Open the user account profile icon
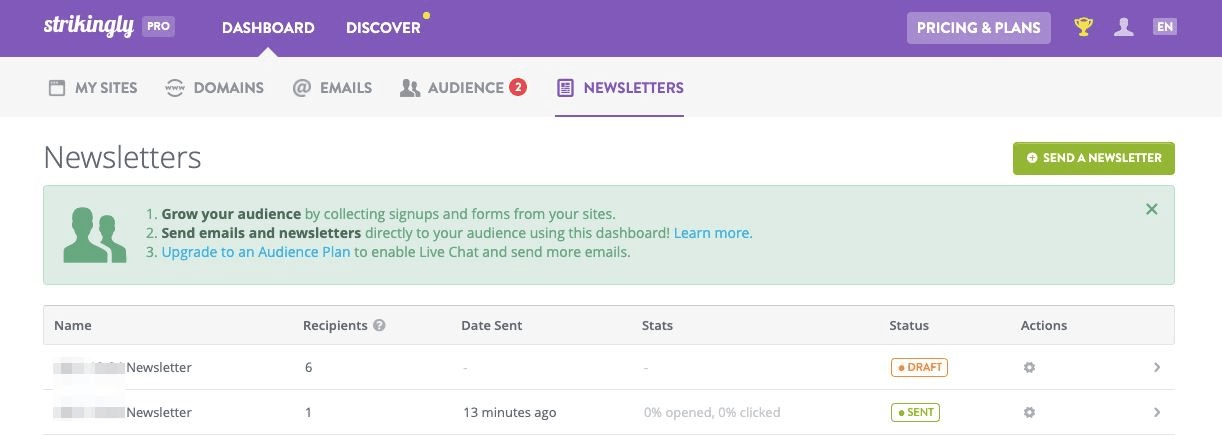 point(1124,27)
